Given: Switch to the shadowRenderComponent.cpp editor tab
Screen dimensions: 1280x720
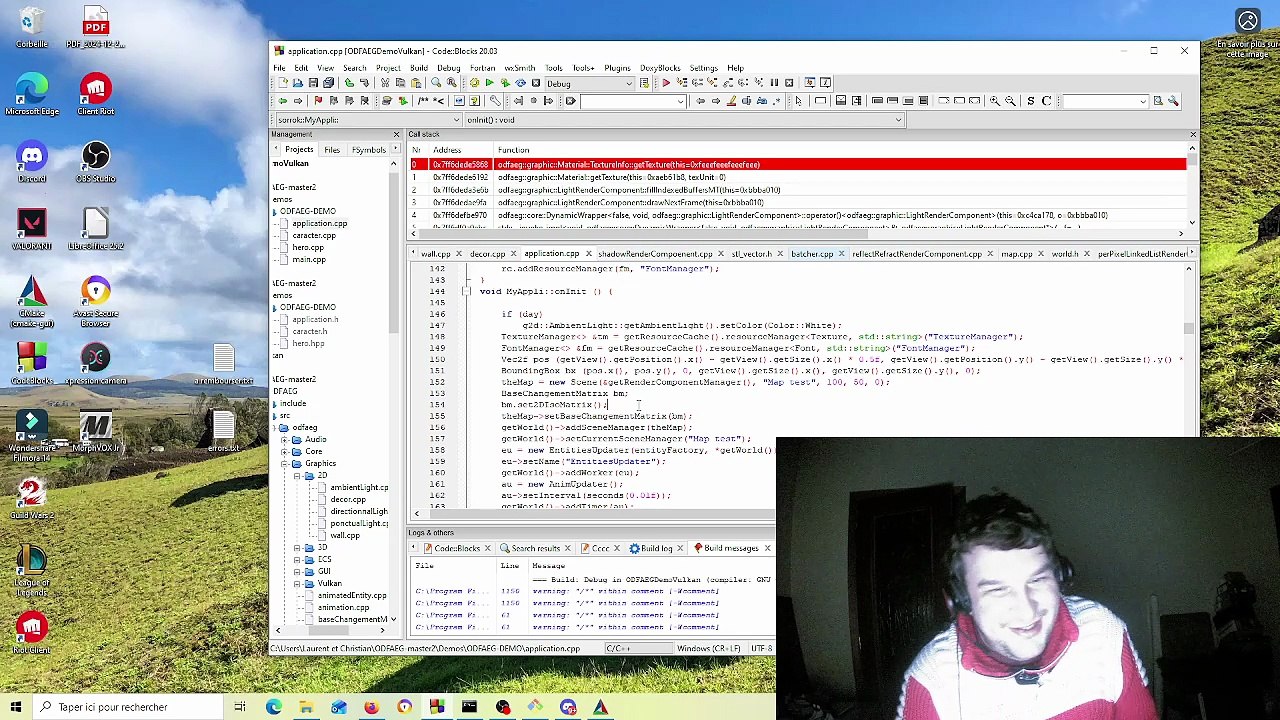Looking at the screenshot, I should click(654, 254).
